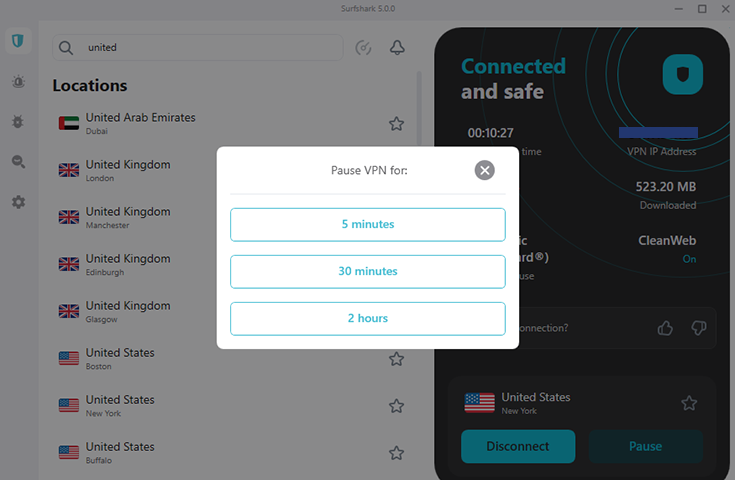Viewport: 735px width, 480px height.
Task: Click the masked VPN IP Address value
Action: click(658, 133)
